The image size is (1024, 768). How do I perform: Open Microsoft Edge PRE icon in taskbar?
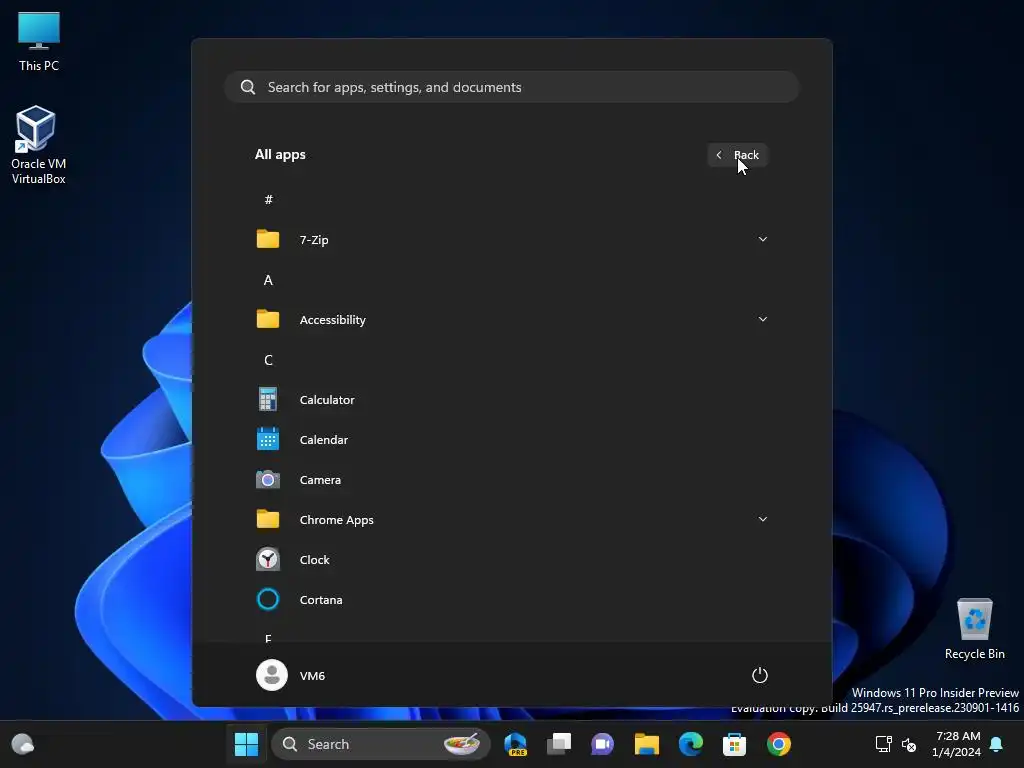coord(516,744)
